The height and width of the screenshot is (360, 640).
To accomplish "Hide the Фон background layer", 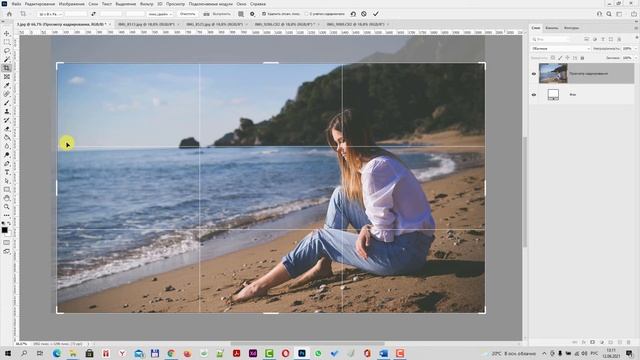I will (534, 95).
